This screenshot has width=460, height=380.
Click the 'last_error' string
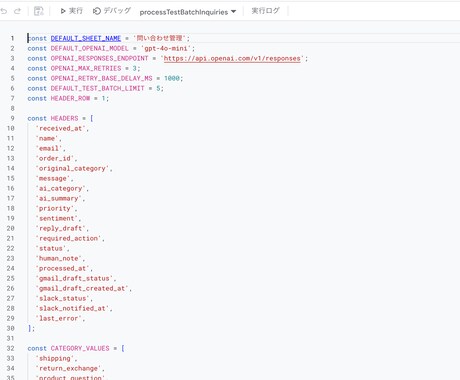pos(58,318)
